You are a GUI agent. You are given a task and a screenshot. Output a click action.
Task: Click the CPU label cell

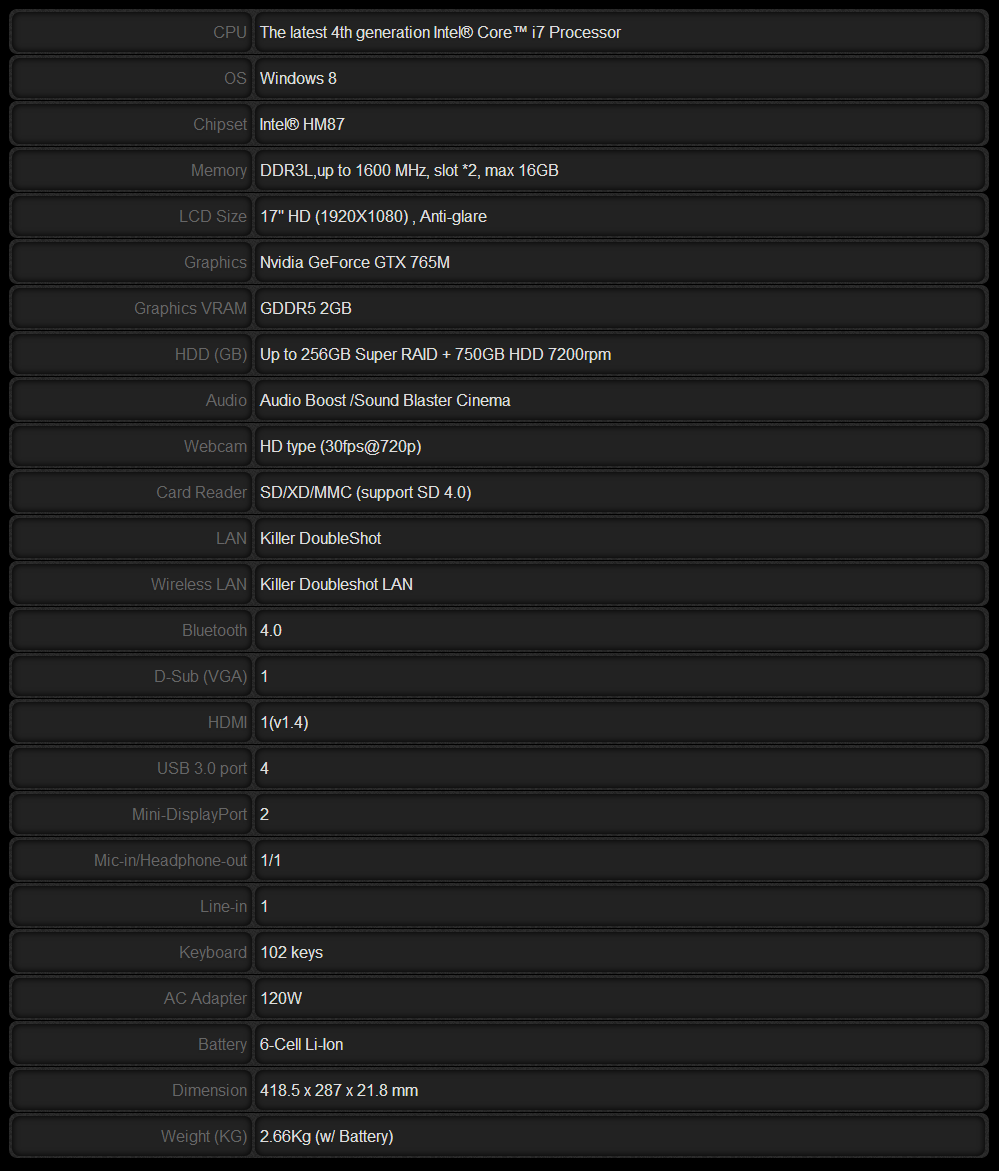[x=131, y=32]
